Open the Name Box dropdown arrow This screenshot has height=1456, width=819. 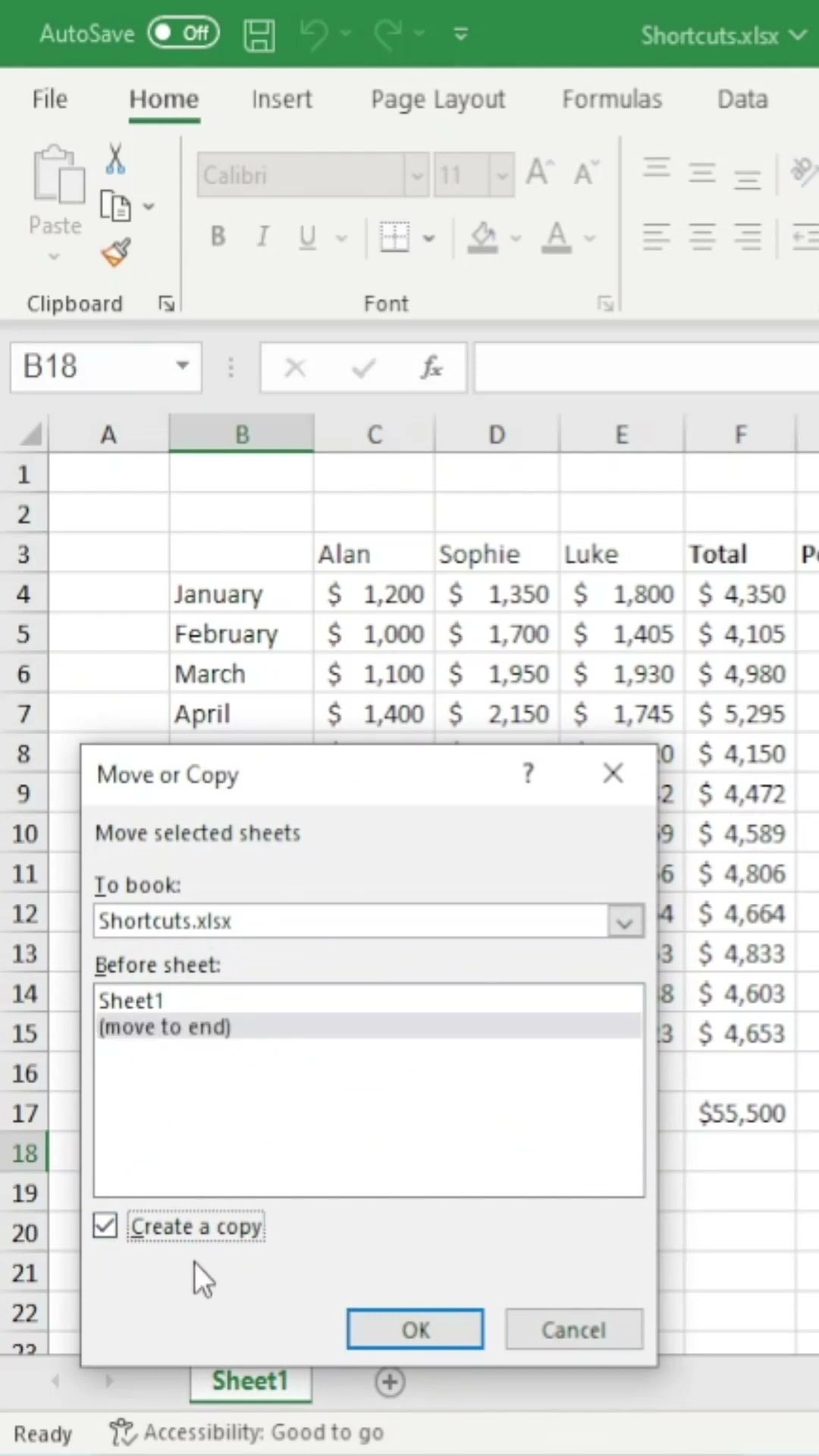coord(182,366)
